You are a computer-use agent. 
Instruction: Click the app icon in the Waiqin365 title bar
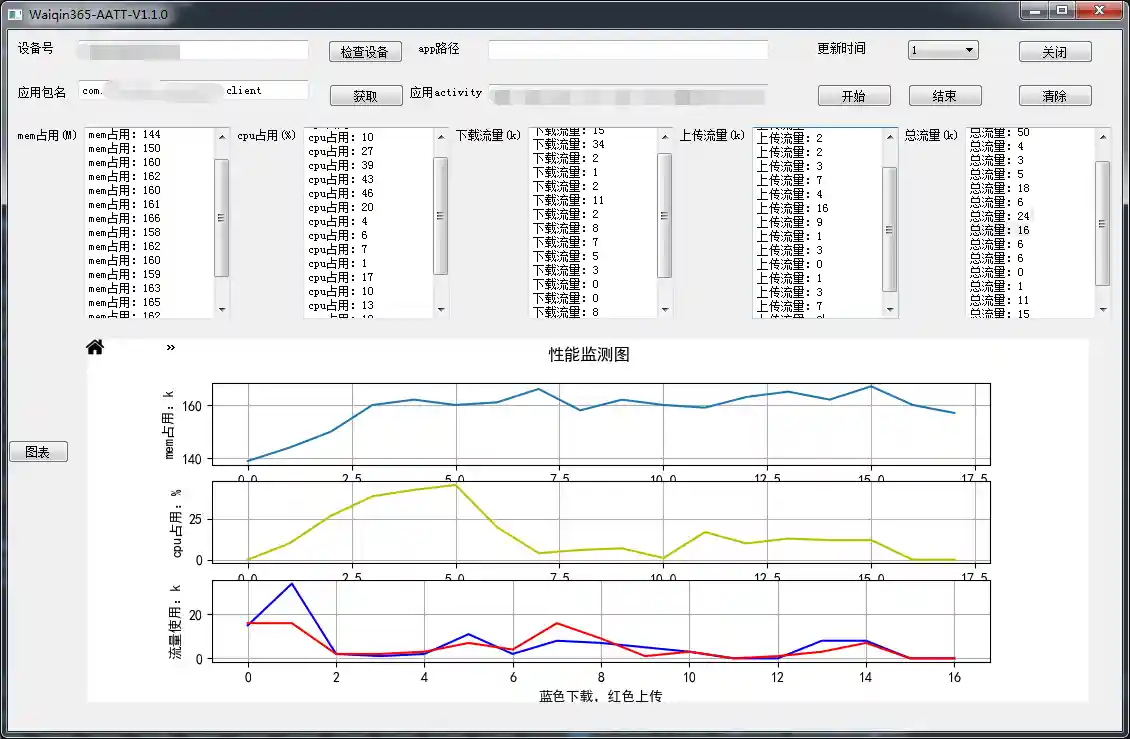[x=15, y=14]
